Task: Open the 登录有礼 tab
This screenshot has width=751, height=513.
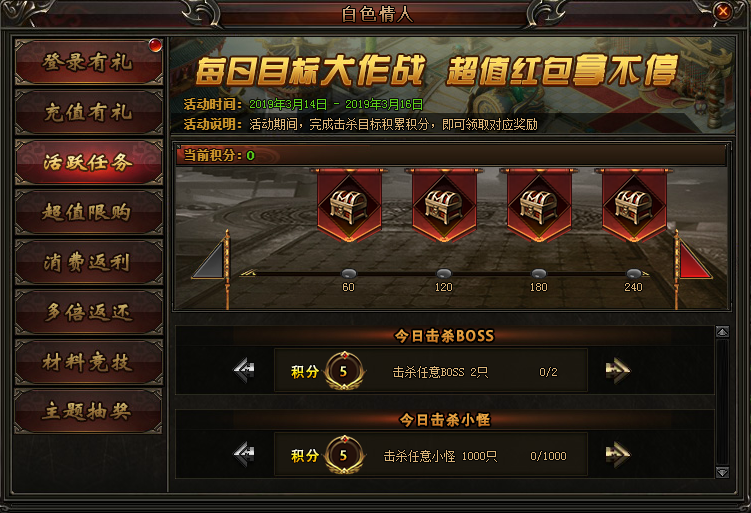Action: tap(89, 62)
